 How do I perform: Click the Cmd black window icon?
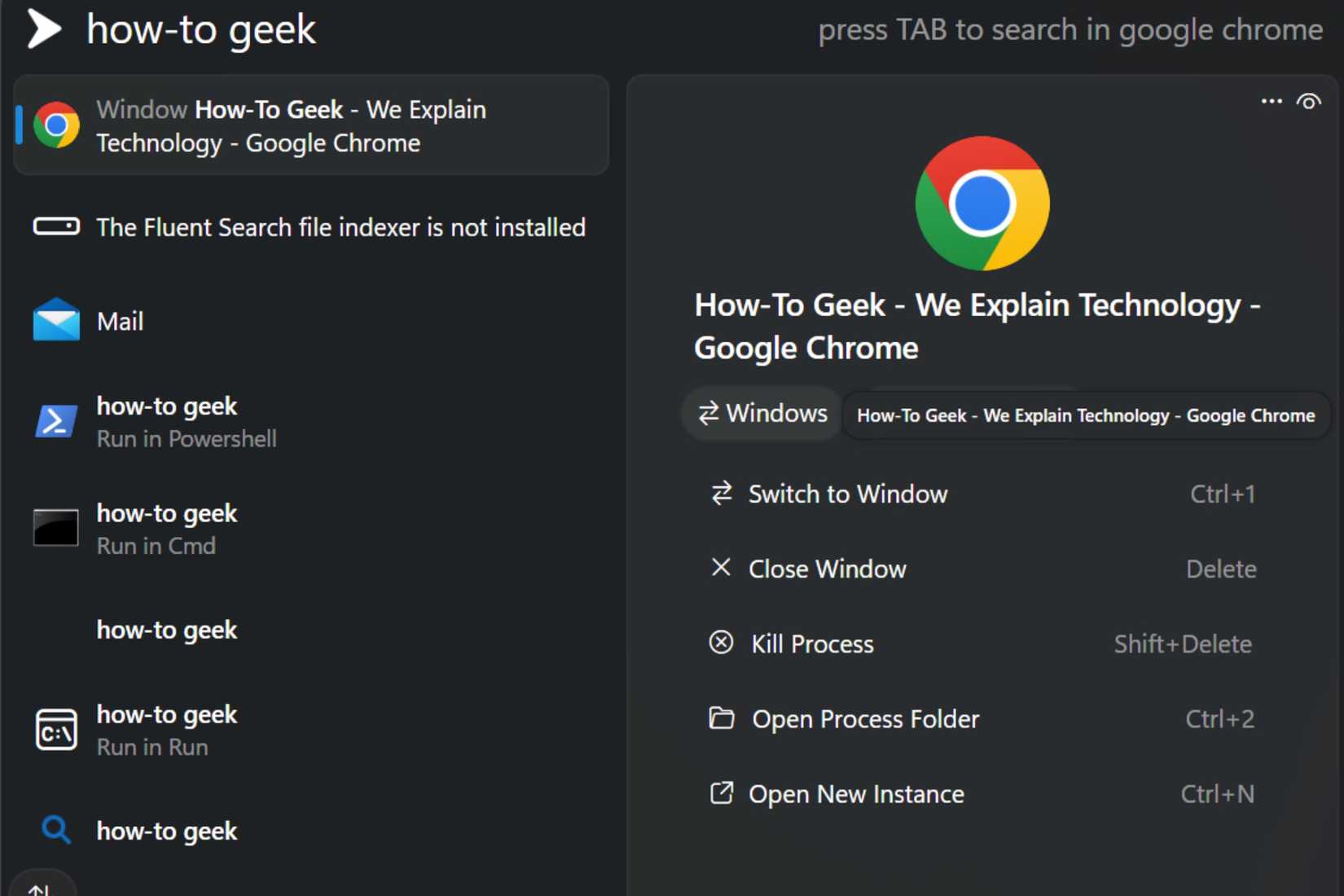click(56, 528)
